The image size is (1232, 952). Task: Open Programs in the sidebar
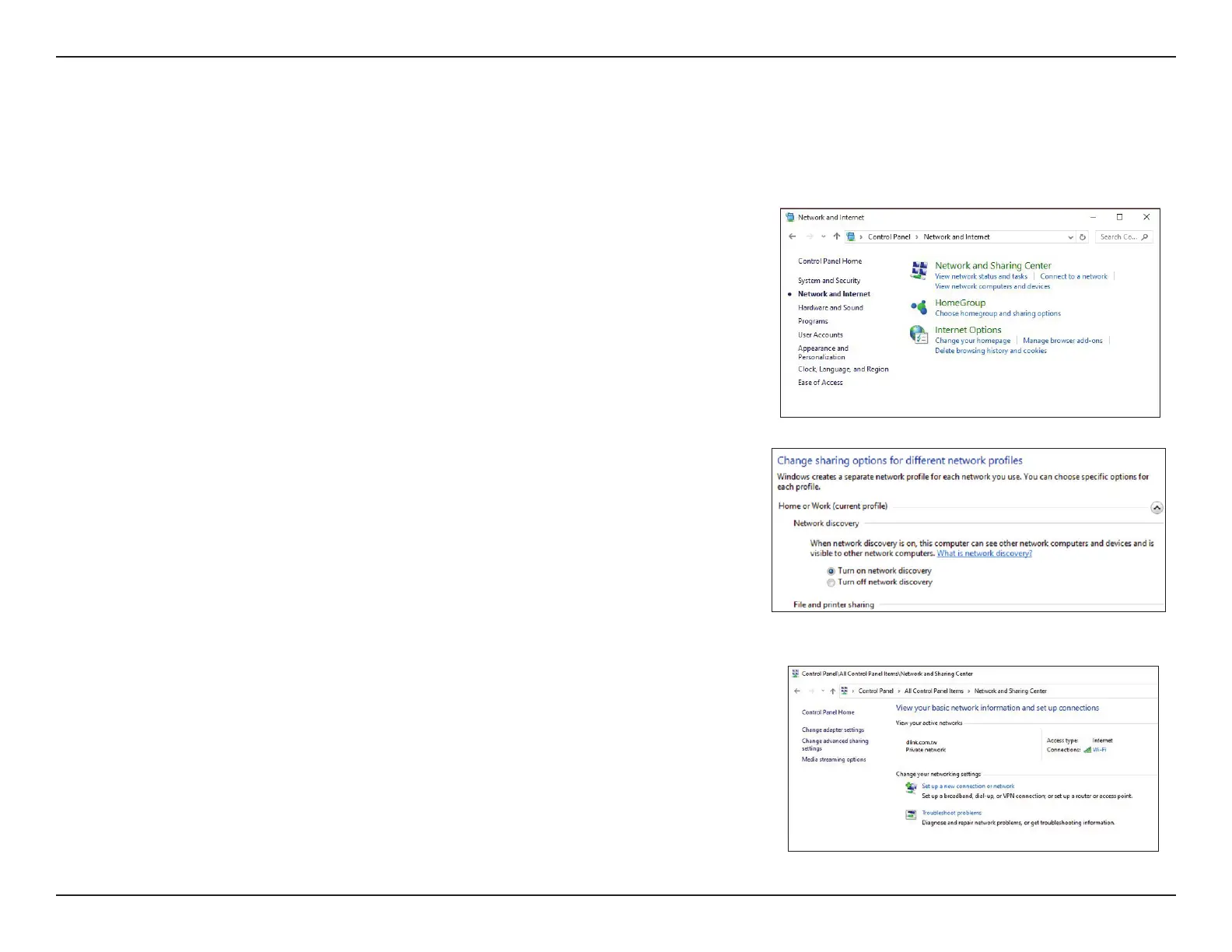pos(813,321)
